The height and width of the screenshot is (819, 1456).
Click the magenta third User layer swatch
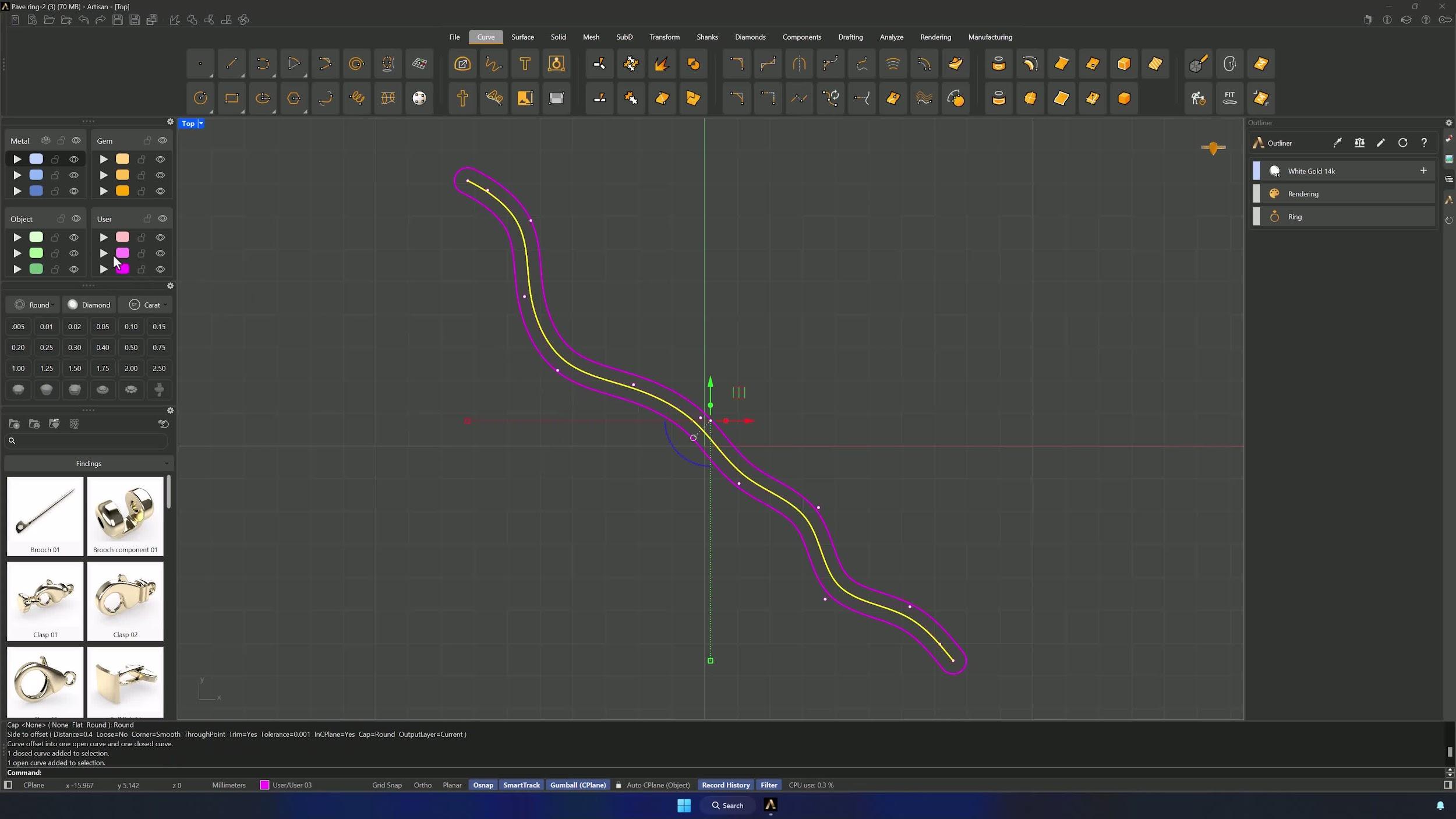[122, 269]
